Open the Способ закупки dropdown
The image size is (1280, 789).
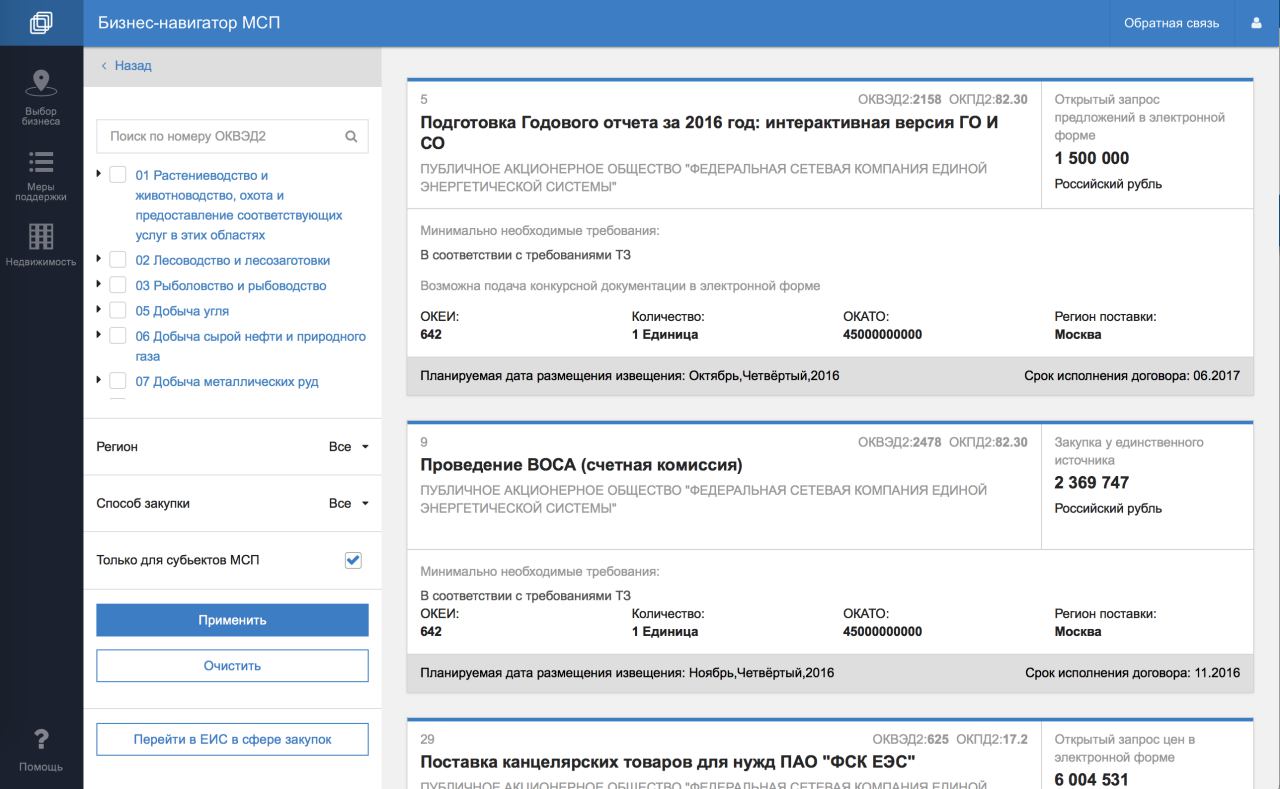pyautogui.click(x=349, y=504)
